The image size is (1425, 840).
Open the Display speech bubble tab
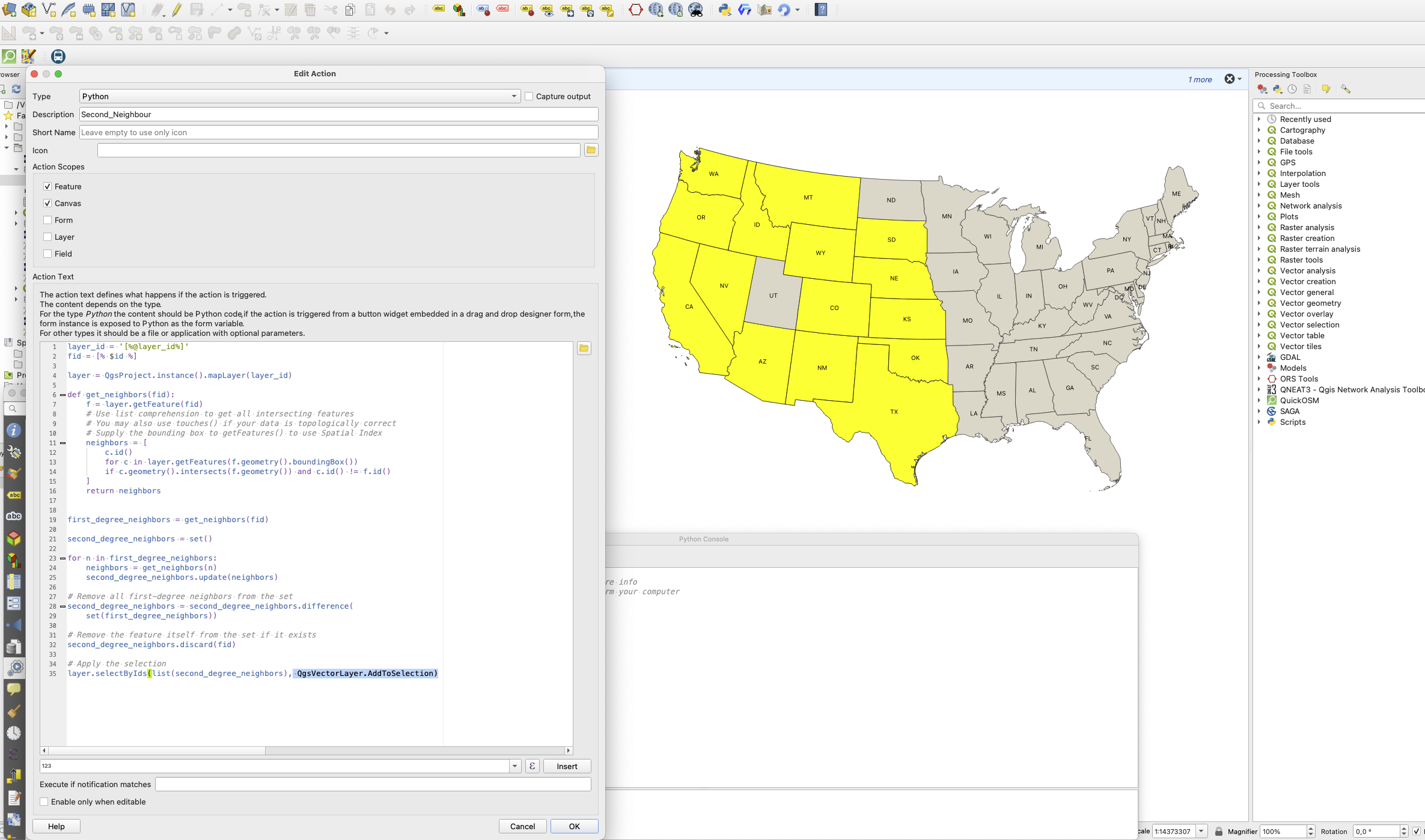14,689
